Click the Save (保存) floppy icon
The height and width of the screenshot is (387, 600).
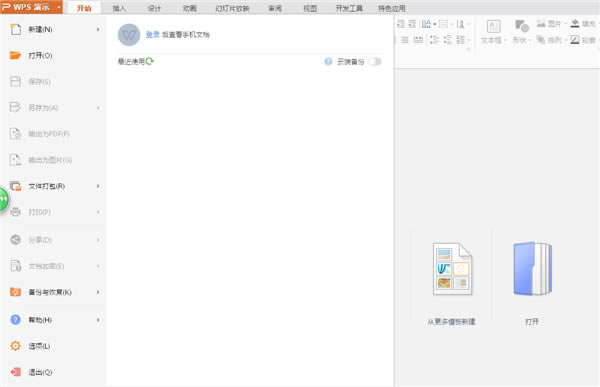click(x=15, y=82)
